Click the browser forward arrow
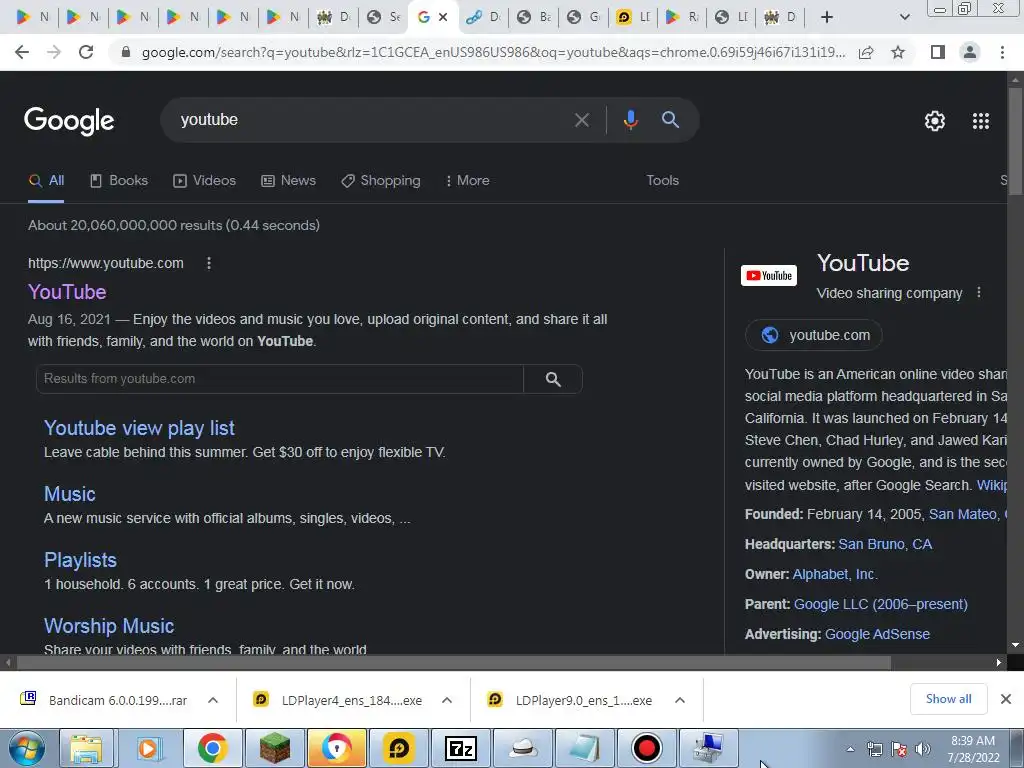Screen dimensions: 1024x768 coord(54,52)
